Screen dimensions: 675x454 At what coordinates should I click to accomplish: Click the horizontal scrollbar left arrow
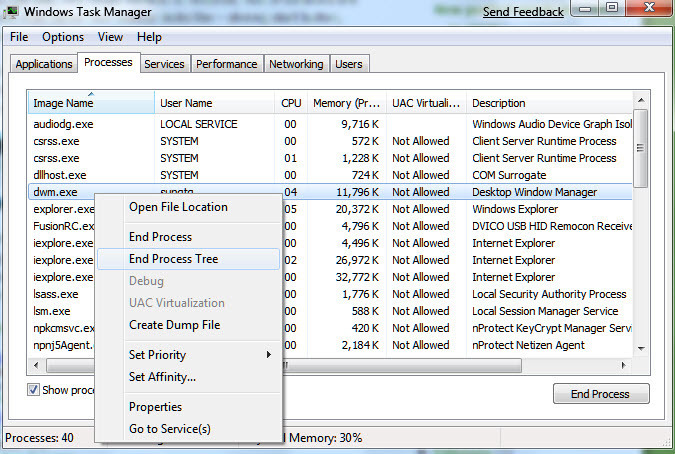(x=36, y=366)
